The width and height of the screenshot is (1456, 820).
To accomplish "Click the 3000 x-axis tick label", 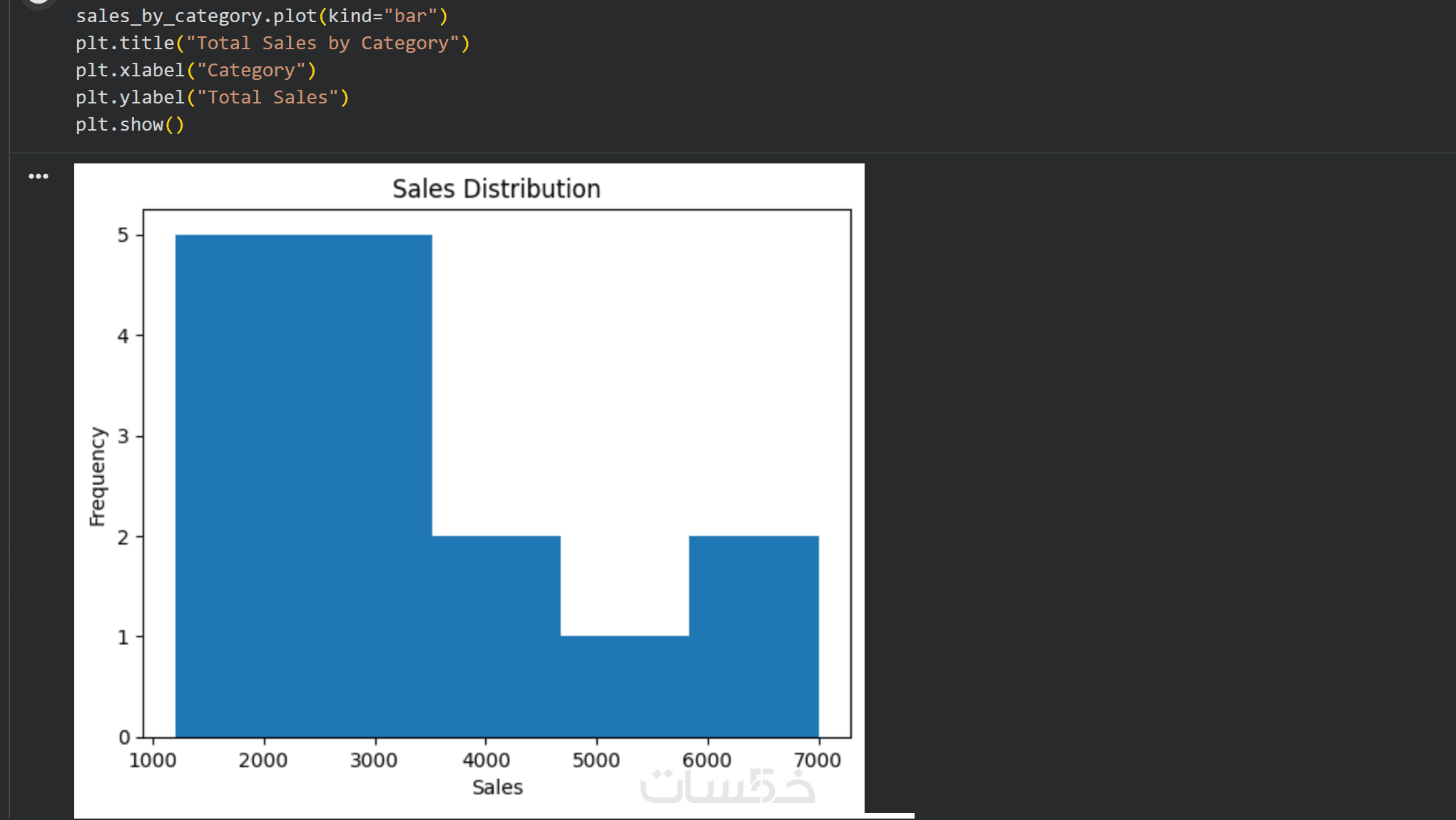I will point(374,760).
